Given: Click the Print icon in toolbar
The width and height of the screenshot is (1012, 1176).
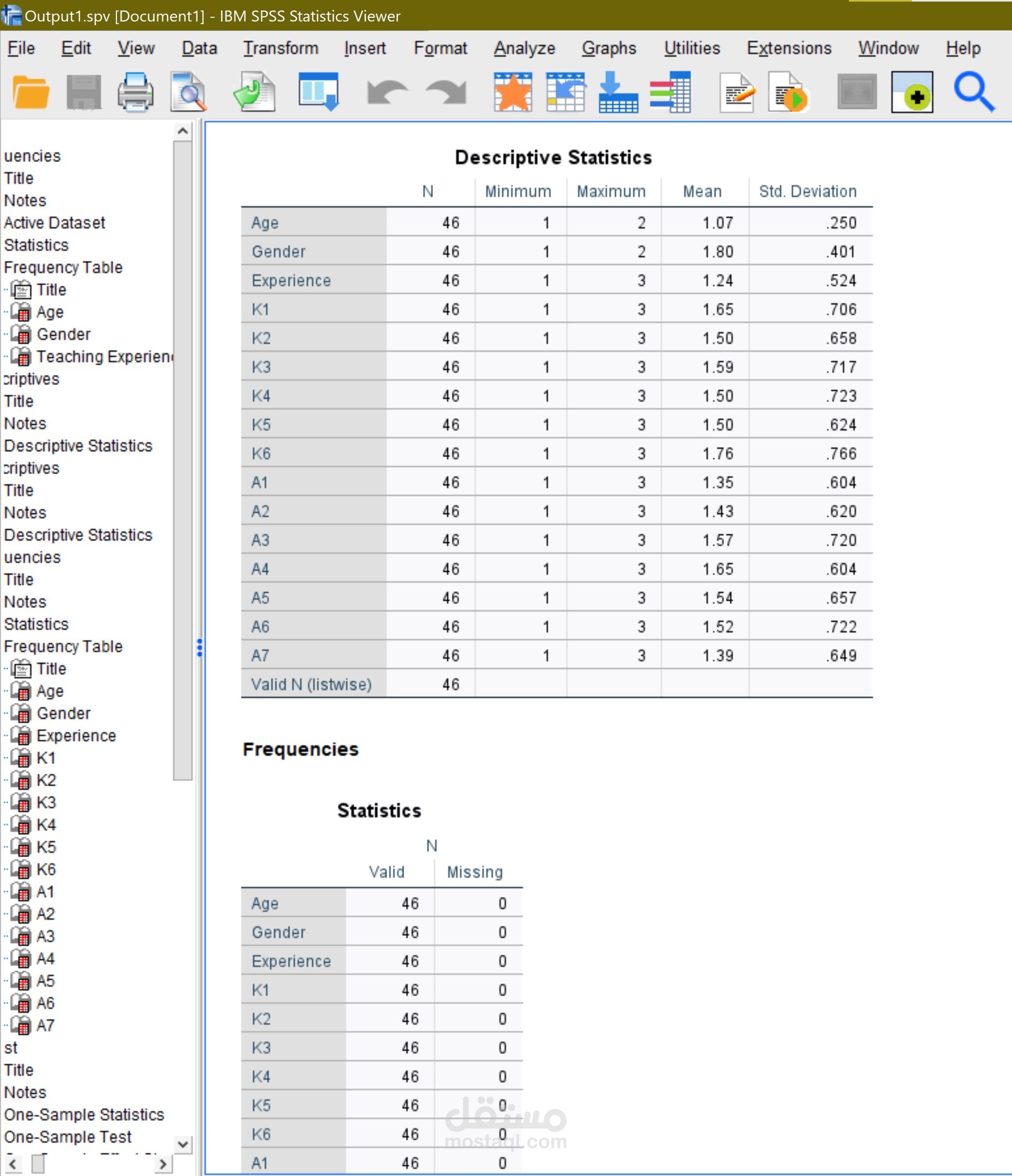Looking at the screenshot, I should pos(135,92).
